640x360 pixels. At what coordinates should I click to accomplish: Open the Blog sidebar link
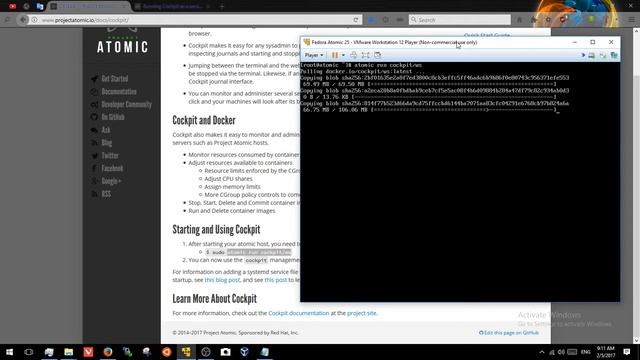tap(107, 143)
